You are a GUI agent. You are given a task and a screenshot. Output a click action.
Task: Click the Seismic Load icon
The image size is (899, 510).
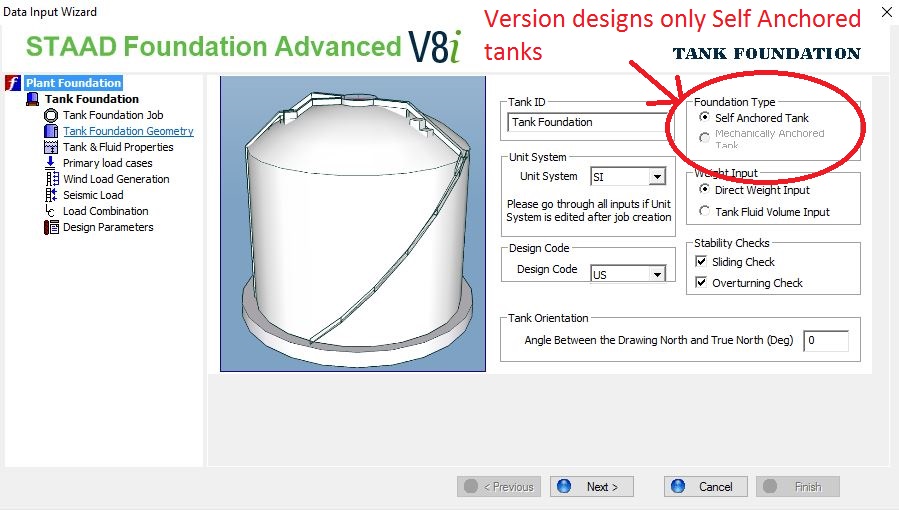51,195
